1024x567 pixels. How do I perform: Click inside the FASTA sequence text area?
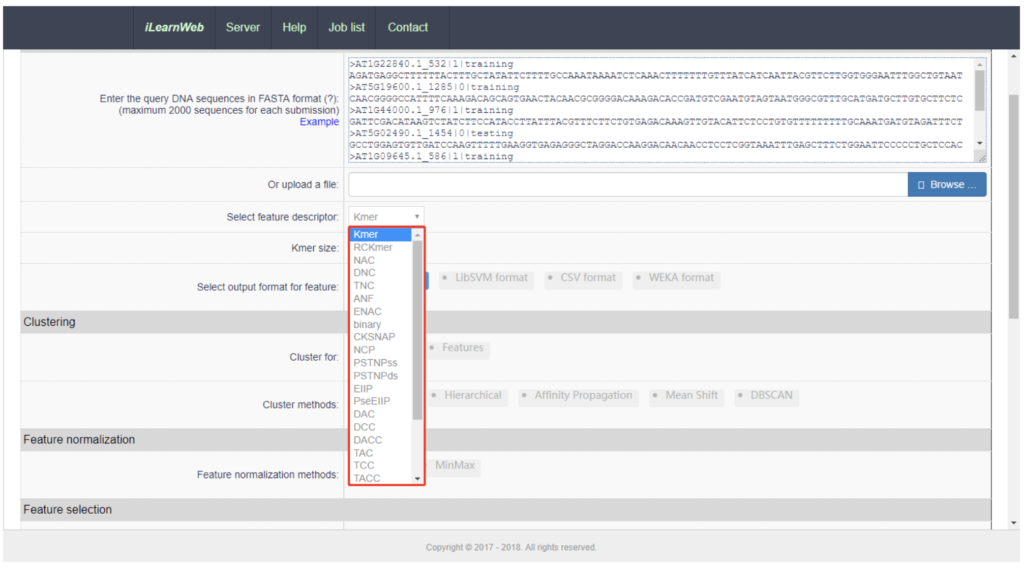pyautogui.click(x=660, y=108)
